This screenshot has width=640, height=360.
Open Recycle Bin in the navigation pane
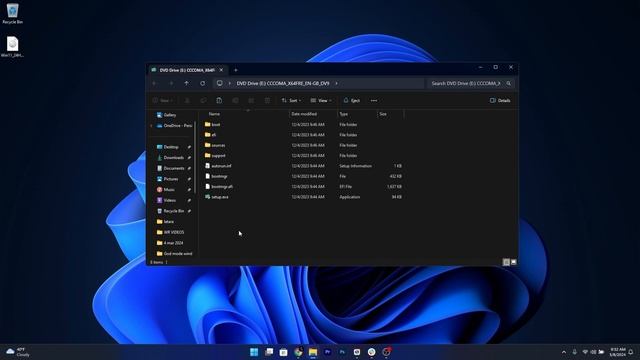coord(170,211)
